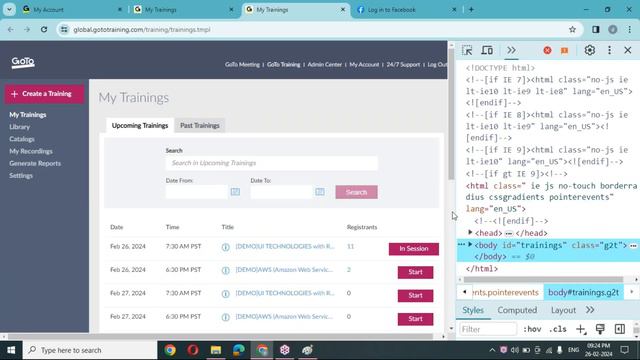Click the info icon for the Feb 26 7:30 AM training

coord(225,247)
